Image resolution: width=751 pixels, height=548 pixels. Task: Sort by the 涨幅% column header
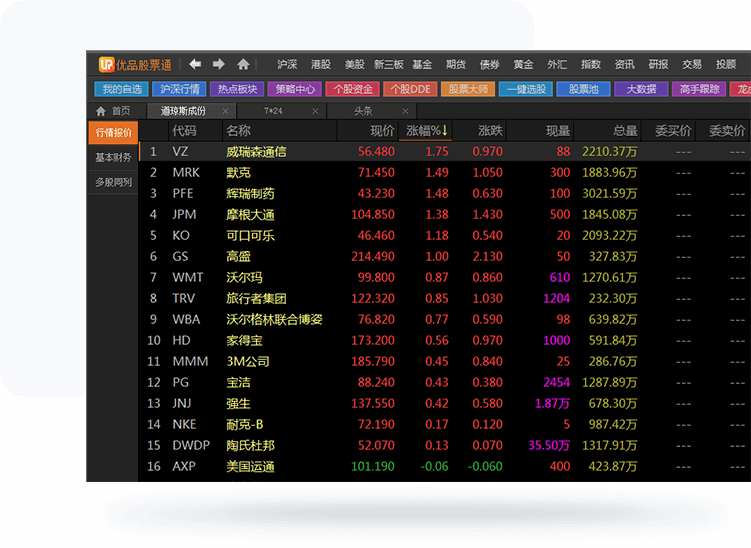click(426, 131)
